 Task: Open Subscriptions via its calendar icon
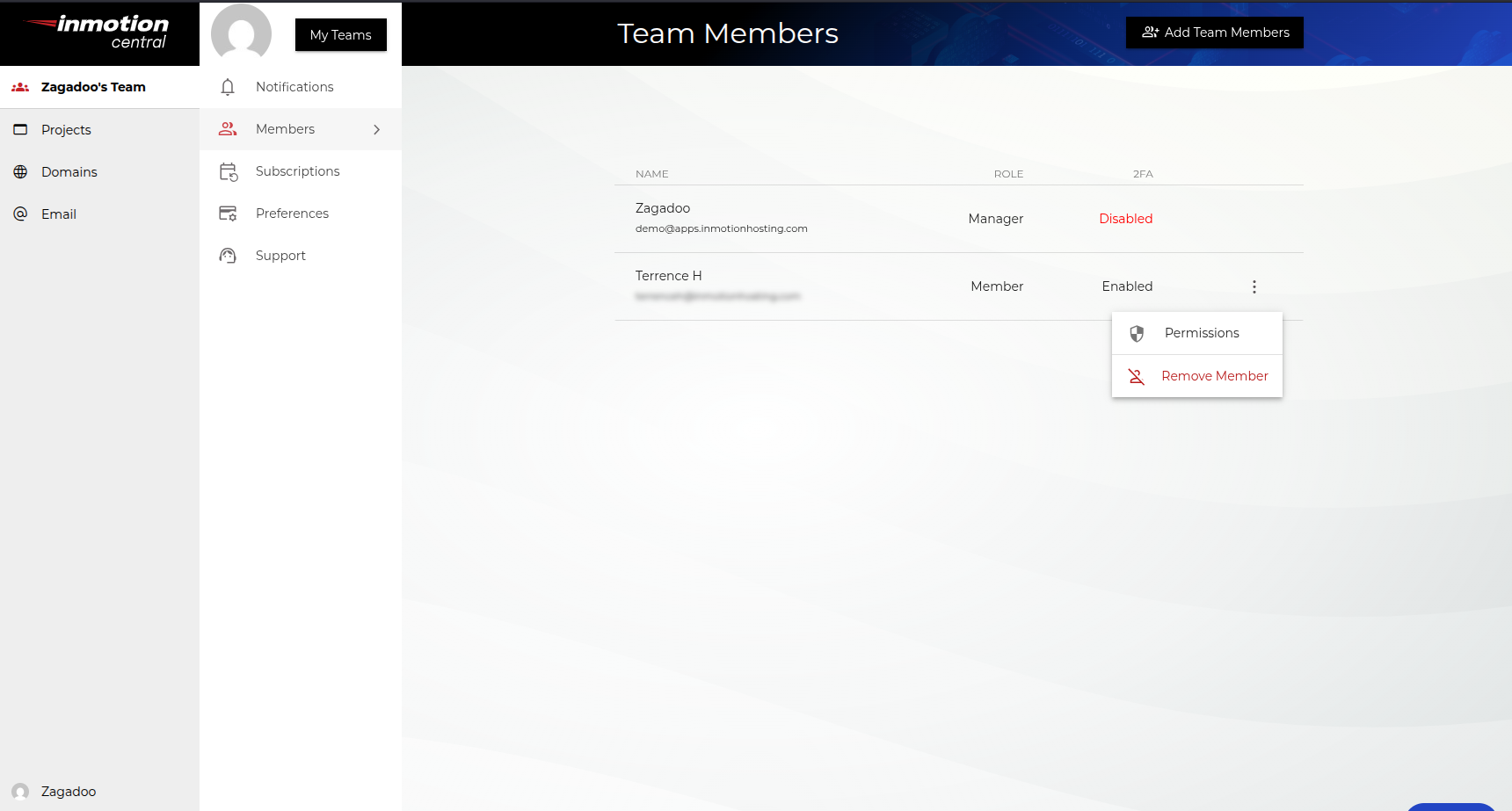tap(228, 171)
